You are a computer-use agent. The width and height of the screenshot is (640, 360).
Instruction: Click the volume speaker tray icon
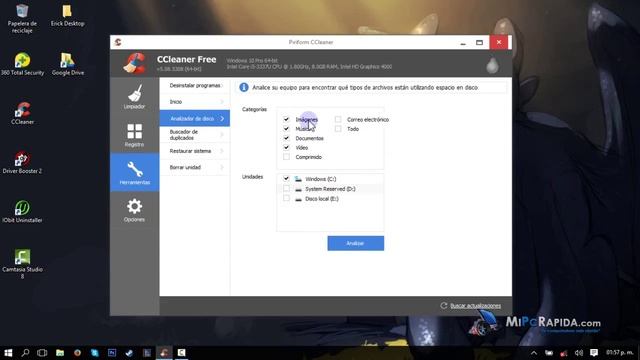tap(578, 353)
